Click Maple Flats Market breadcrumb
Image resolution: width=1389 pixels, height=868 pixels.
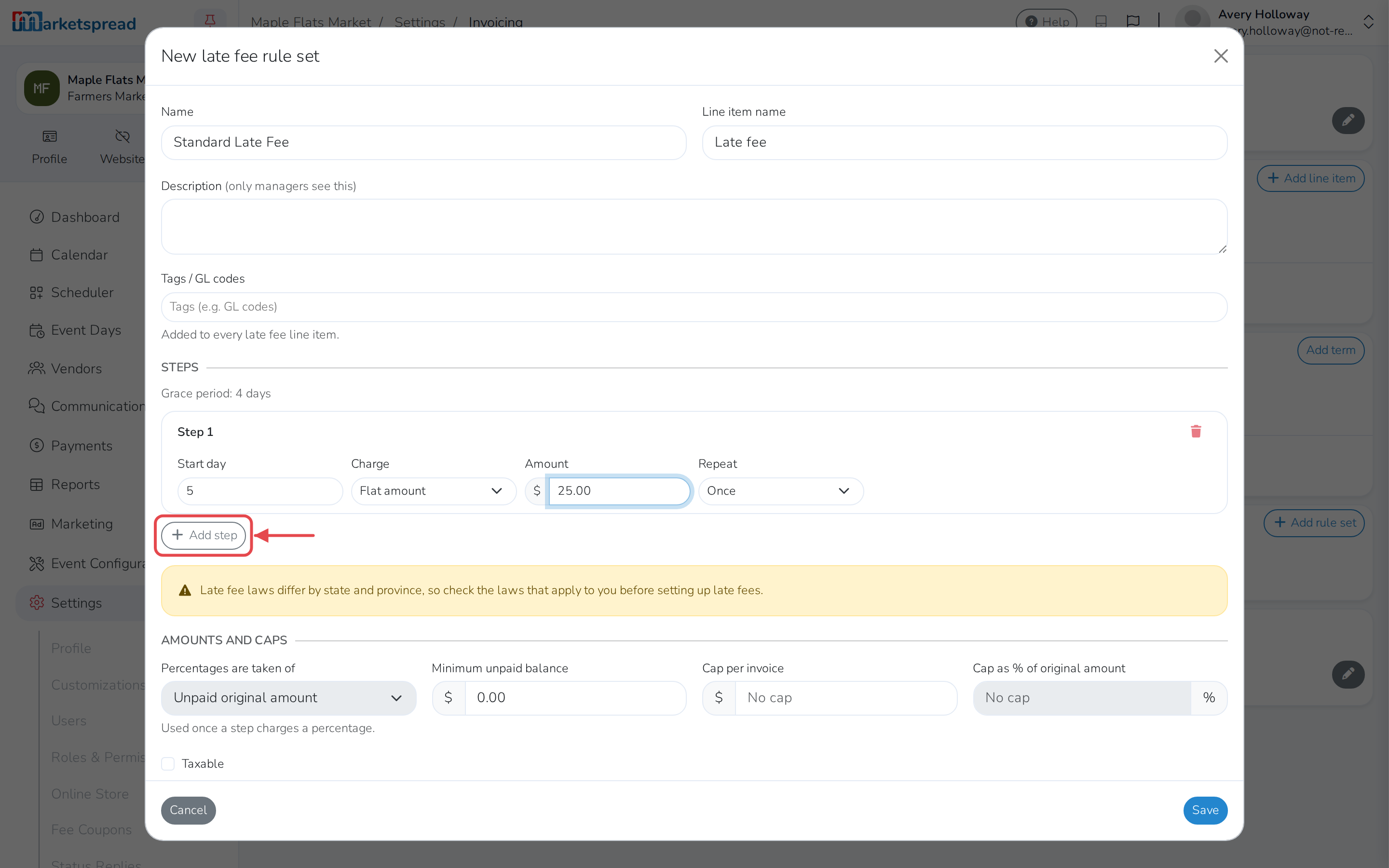pyautogui.click(x=311, y=22)
